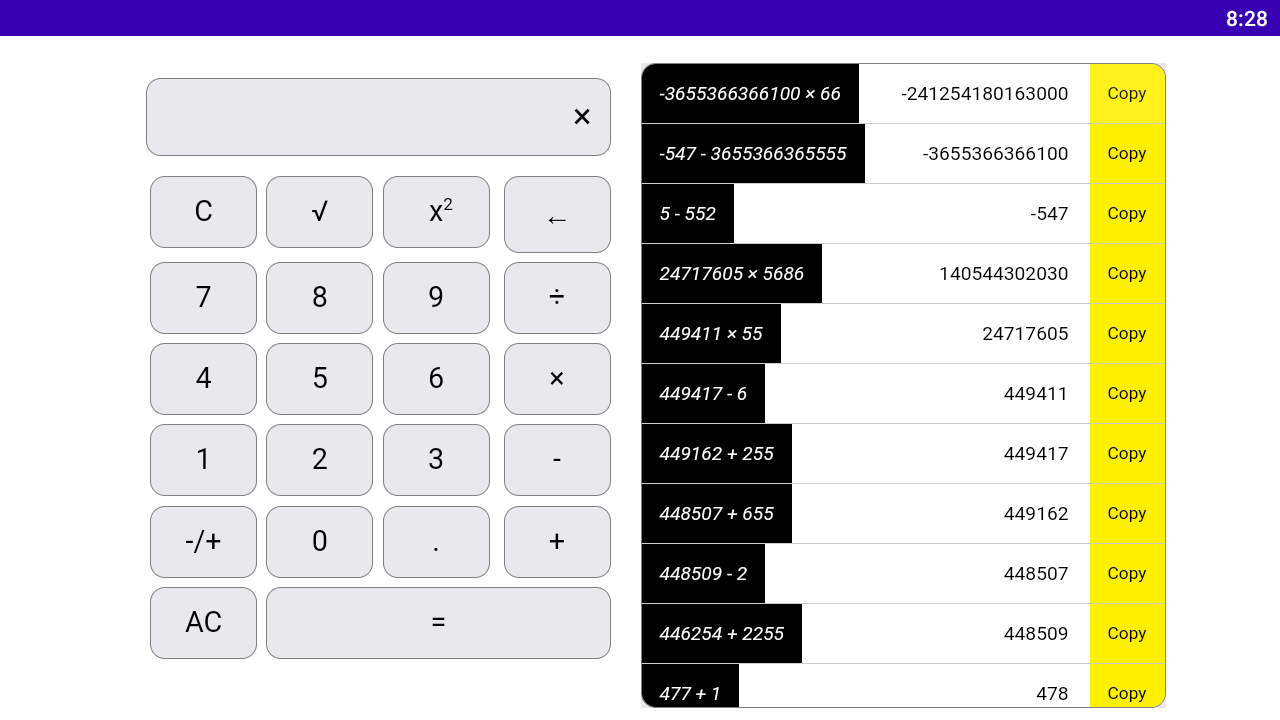The image size is (1280, 720).
Task: Select the multiplication operator
Action: pos(557,378)
